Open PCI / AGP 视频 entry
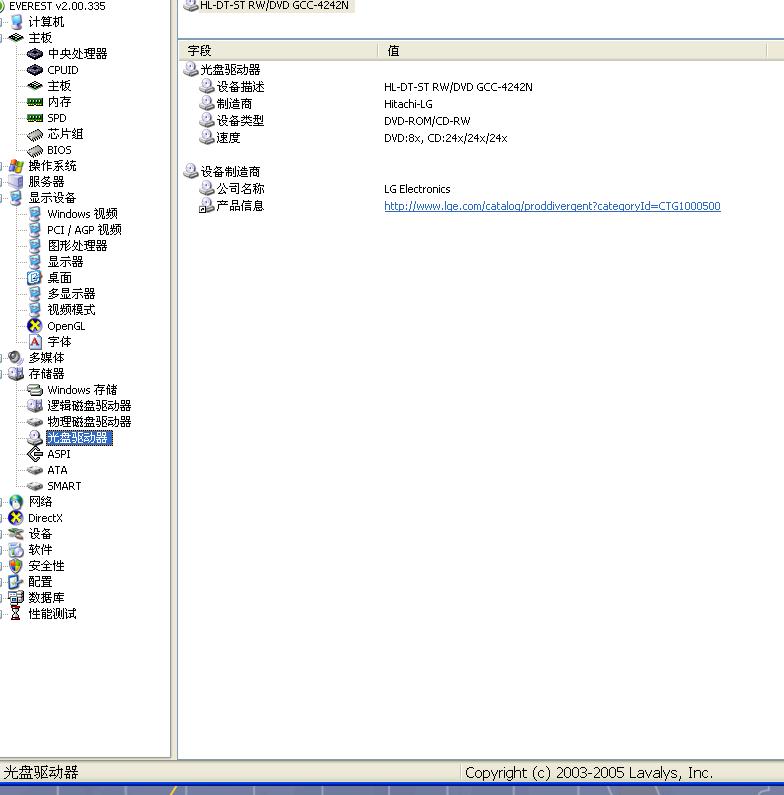This screenshot has height=795, width=784. click(x=84, y=230)
